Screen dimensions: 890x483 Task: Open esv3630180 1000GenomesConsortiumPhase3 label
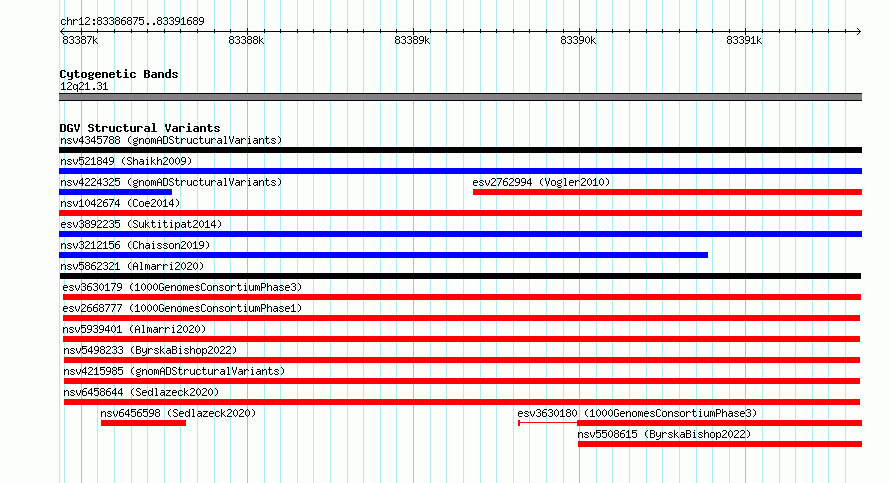(x=637, y=413)
